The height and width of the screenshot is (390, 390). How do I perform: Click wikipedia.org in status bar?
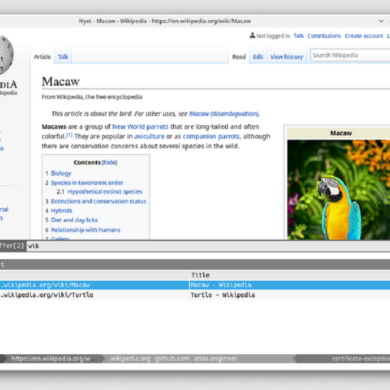(130, 359)
